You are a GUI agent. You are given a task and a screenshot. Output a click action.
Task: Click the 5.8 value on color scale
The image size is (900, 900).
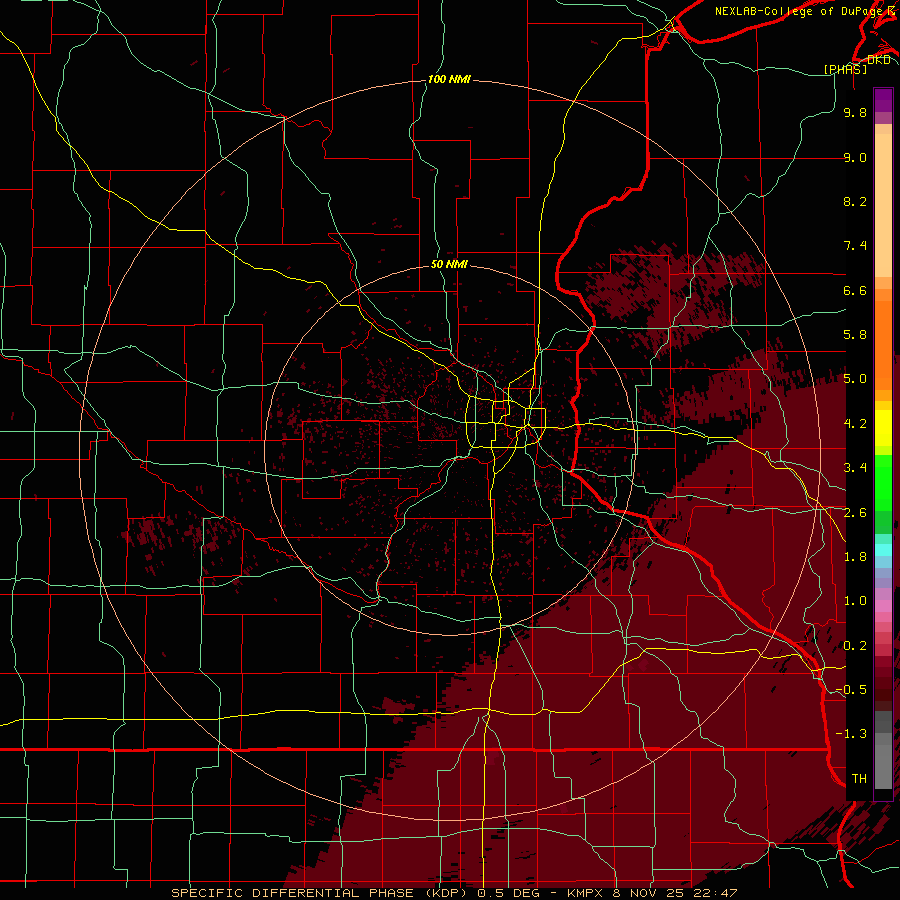[x=855, y=335]
